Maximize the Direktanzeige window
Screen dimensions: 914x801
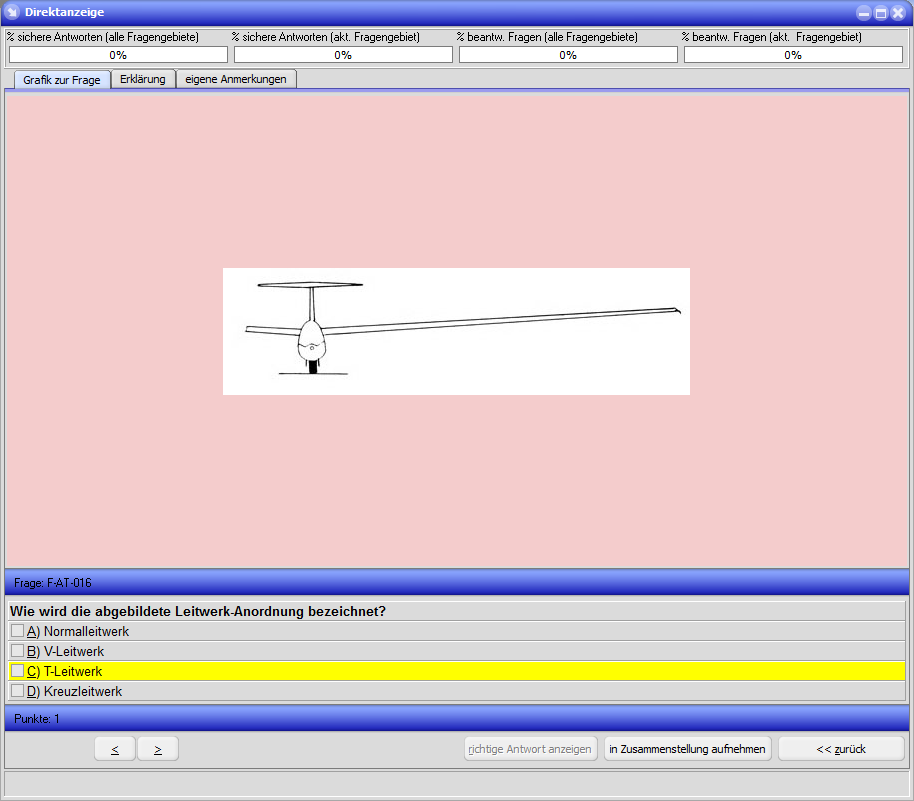(x=881, y=13)
